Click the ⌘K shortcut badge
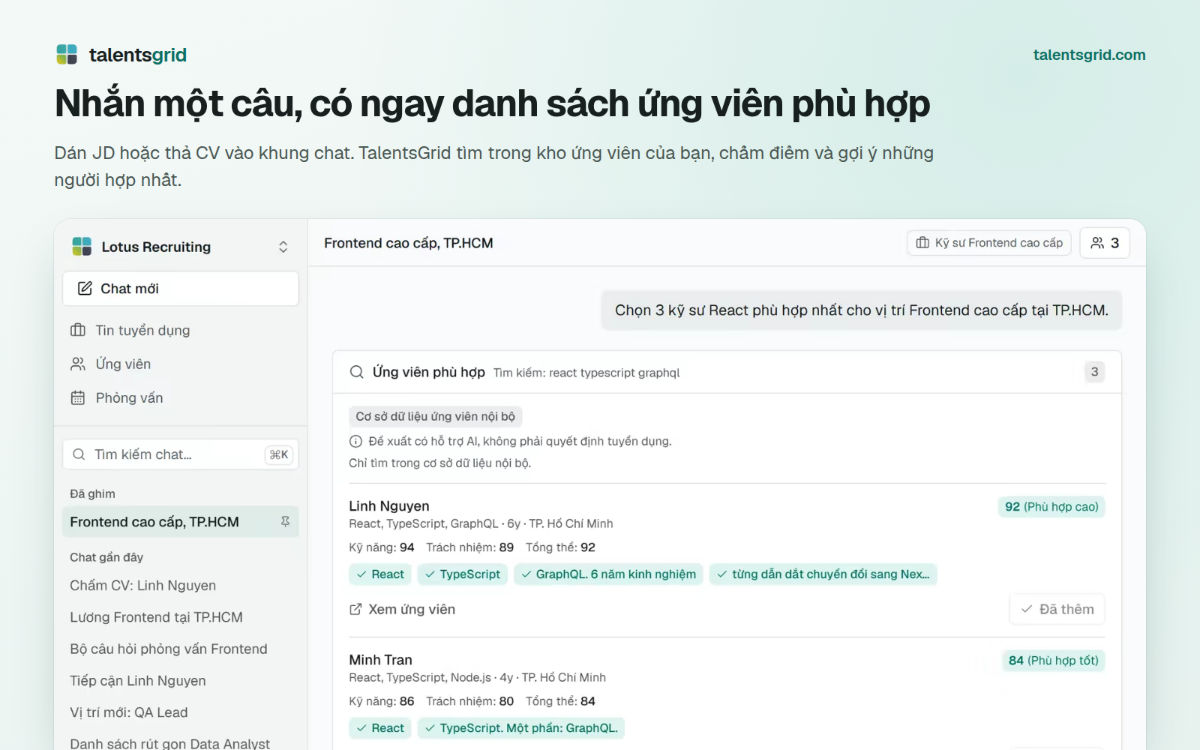 click(x=279, y=454)
